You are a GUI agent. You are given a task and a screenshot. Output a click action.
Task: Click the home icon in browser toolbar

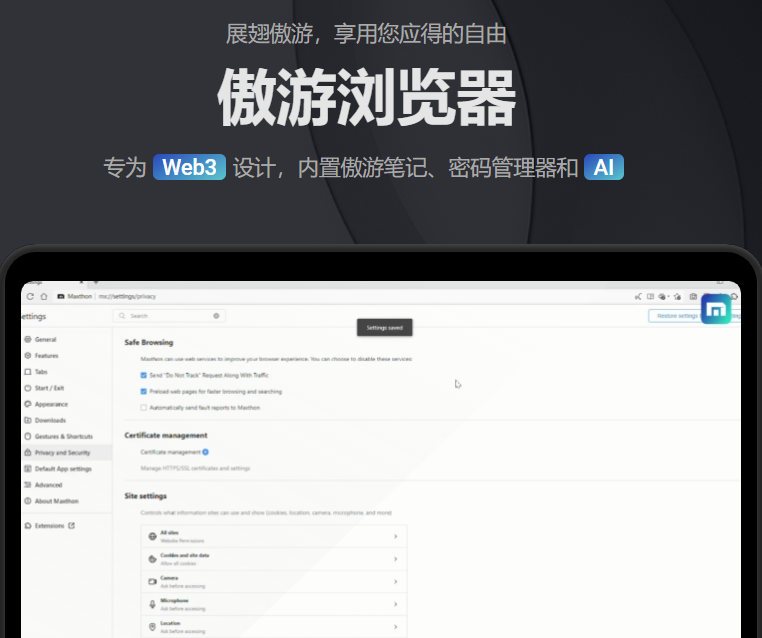tap(44, 296)
